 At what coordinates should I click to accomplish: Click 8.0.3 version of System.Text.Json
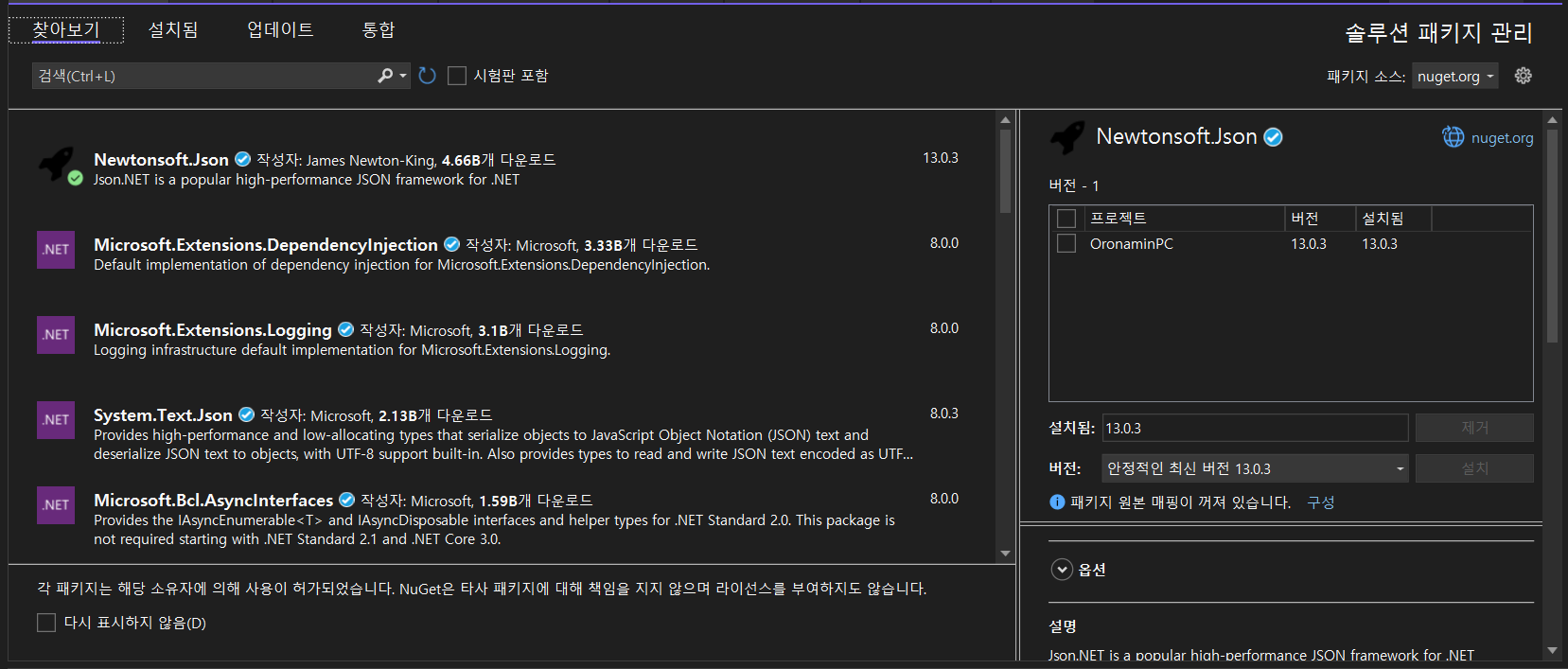point(943,414)
